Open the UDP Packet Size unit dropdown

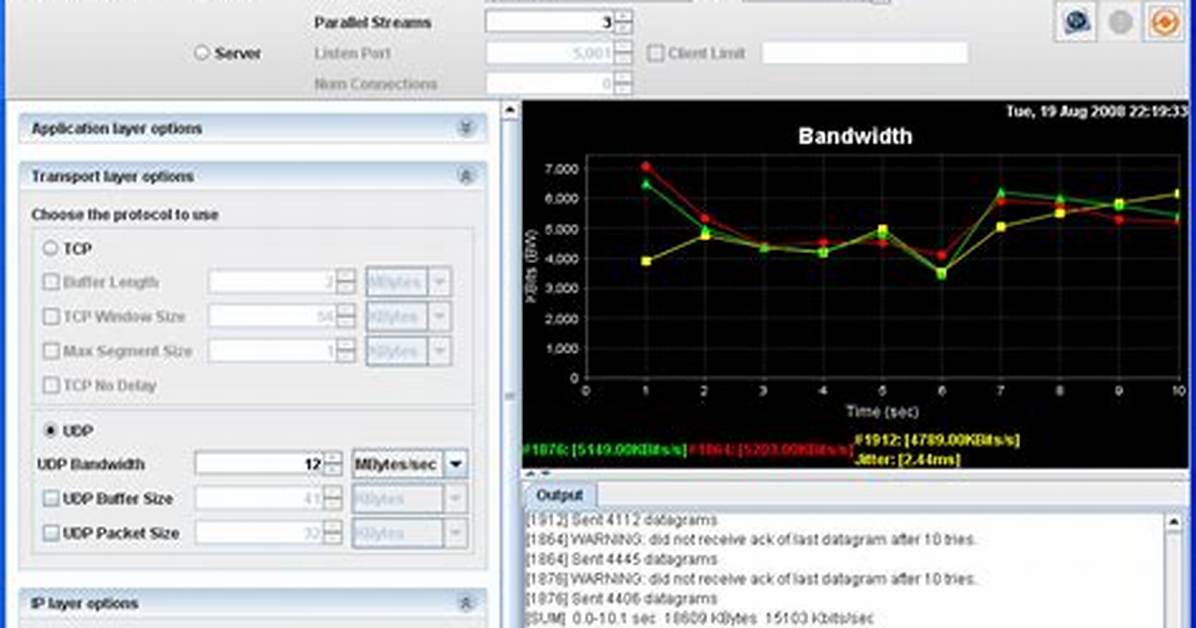(x=455, y=533)
